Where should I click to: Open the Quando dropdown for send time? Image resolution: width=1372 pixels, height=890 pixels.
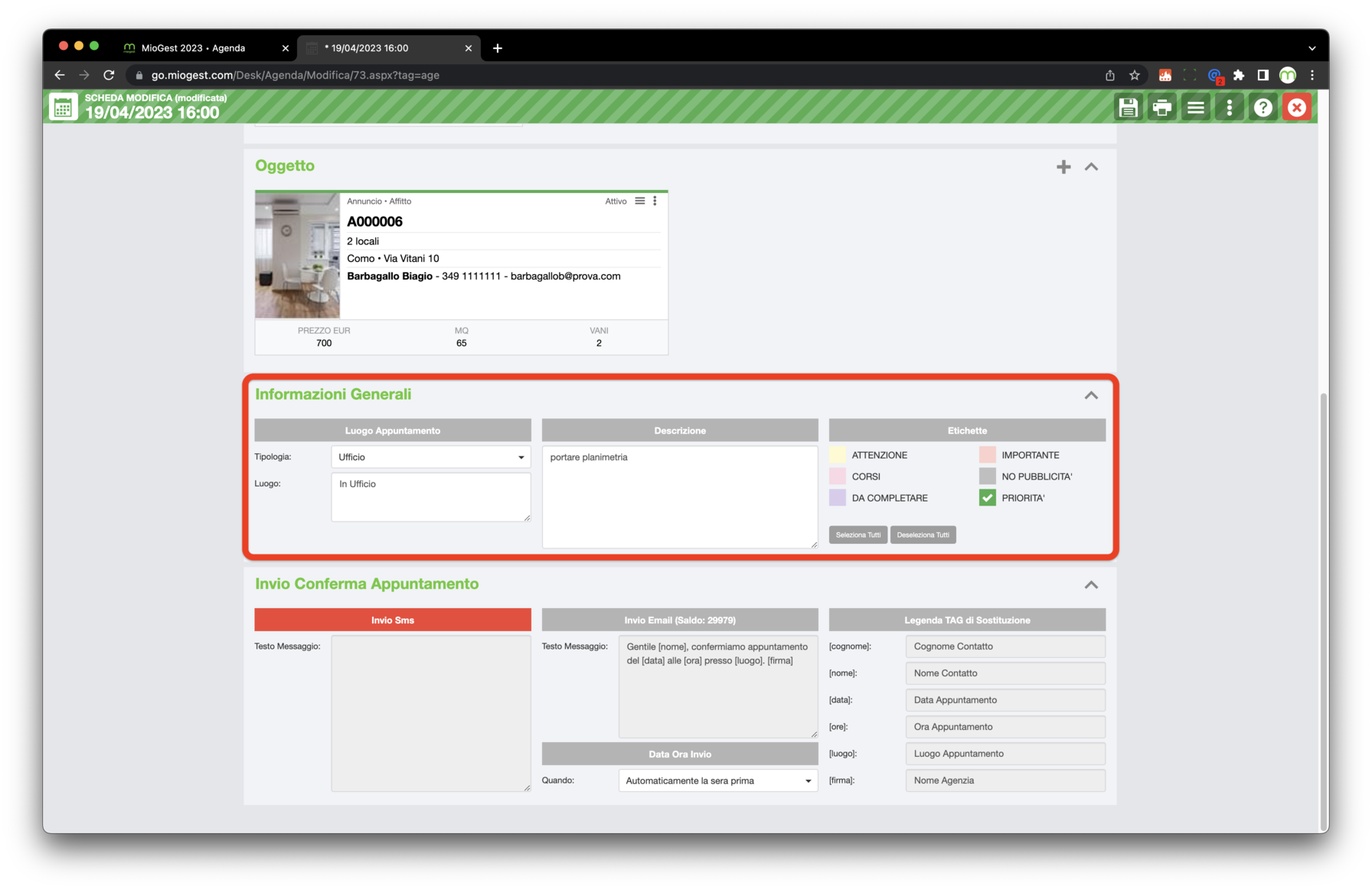point(718,780)
